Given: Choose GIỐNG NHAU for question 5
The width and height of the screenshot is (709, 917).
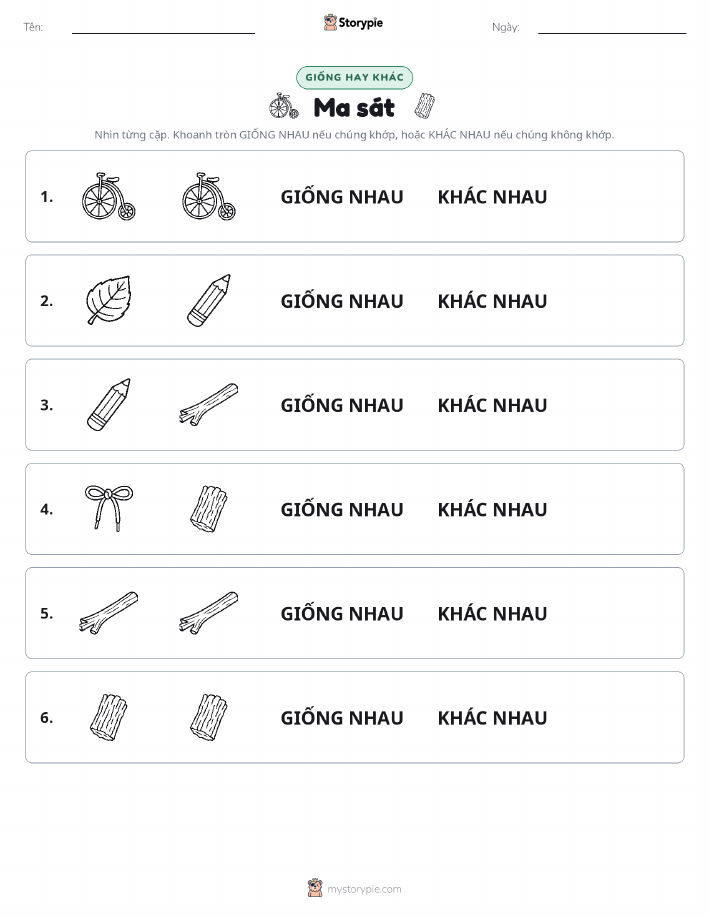Looking at the screenshot, I should [342, 613].
